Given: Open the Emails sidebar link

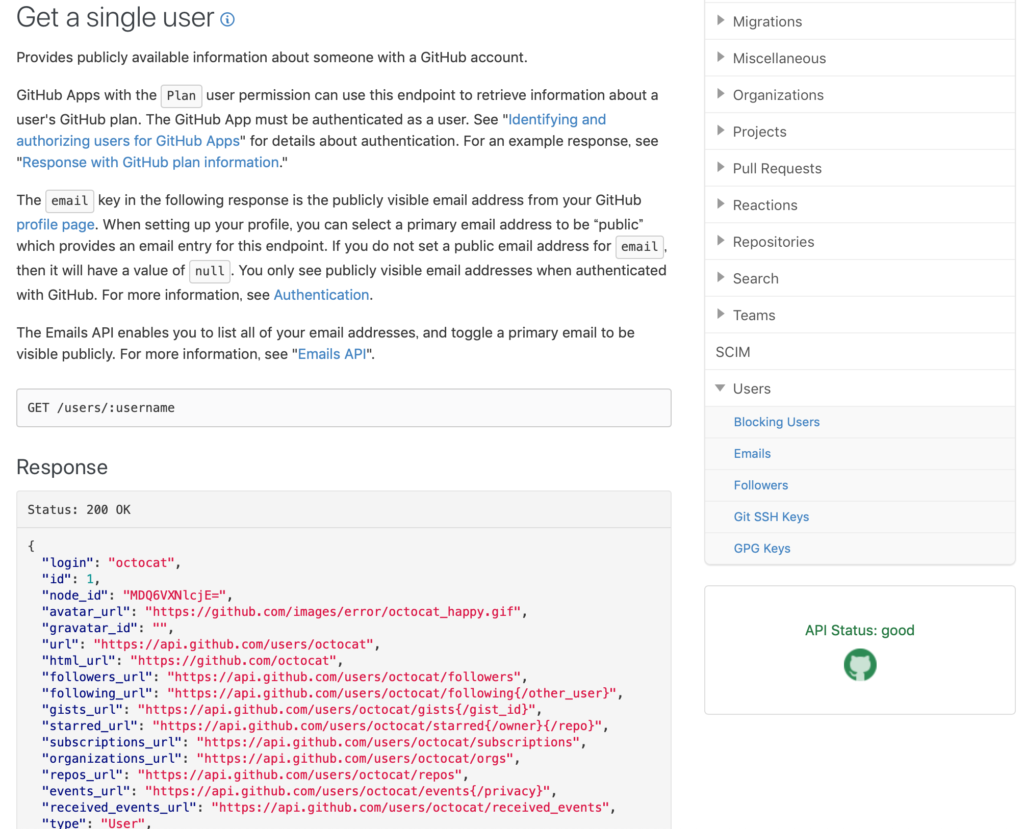Looking at the screenshot, I should click(x=752, y=454).
